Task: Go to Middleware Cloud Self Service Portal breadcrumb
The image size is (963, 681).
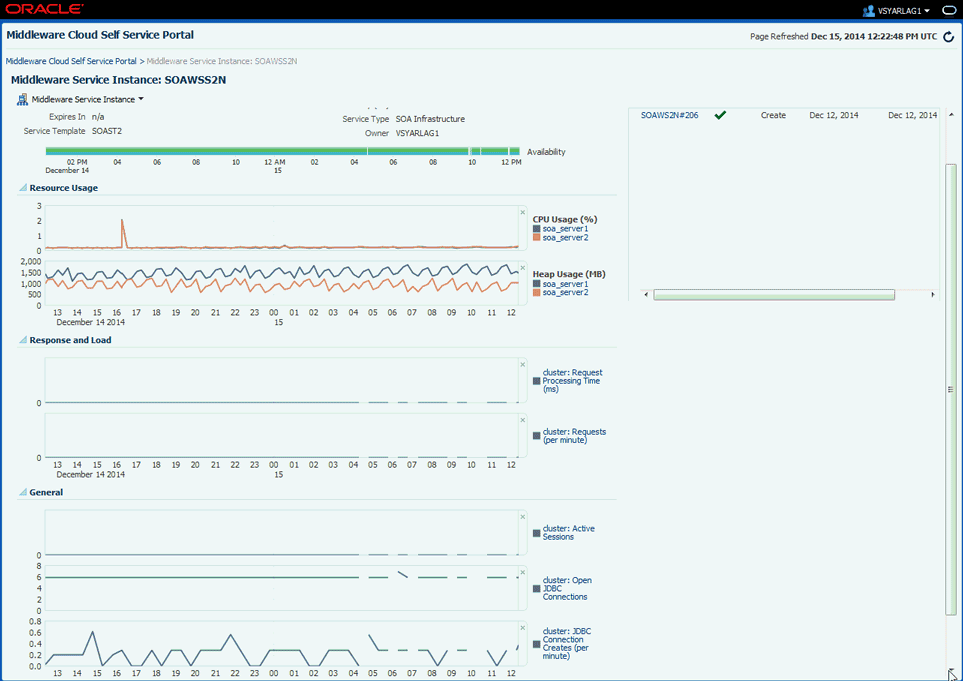Action: click(x=71, y=61)
